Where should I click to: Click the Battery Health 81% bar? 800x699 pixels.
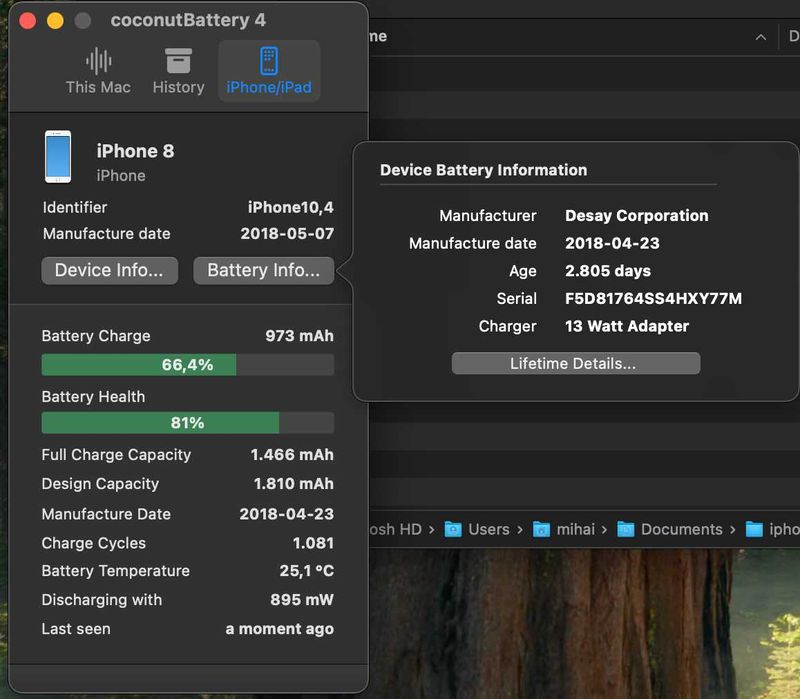click(x=187, y=423)
